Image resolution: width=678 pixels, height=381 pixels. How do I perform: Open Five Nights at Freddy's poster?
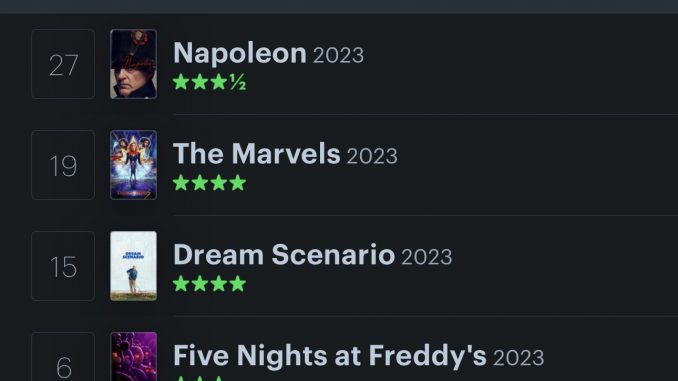click(133, 356)
